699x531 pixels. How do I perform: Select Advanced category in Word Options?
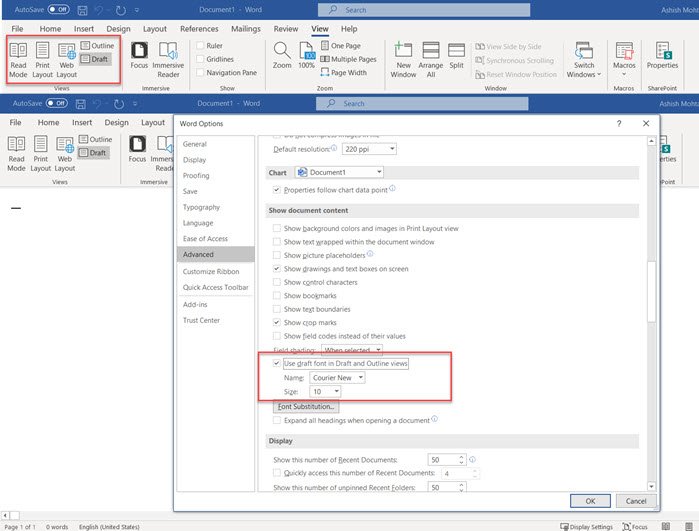216,254
